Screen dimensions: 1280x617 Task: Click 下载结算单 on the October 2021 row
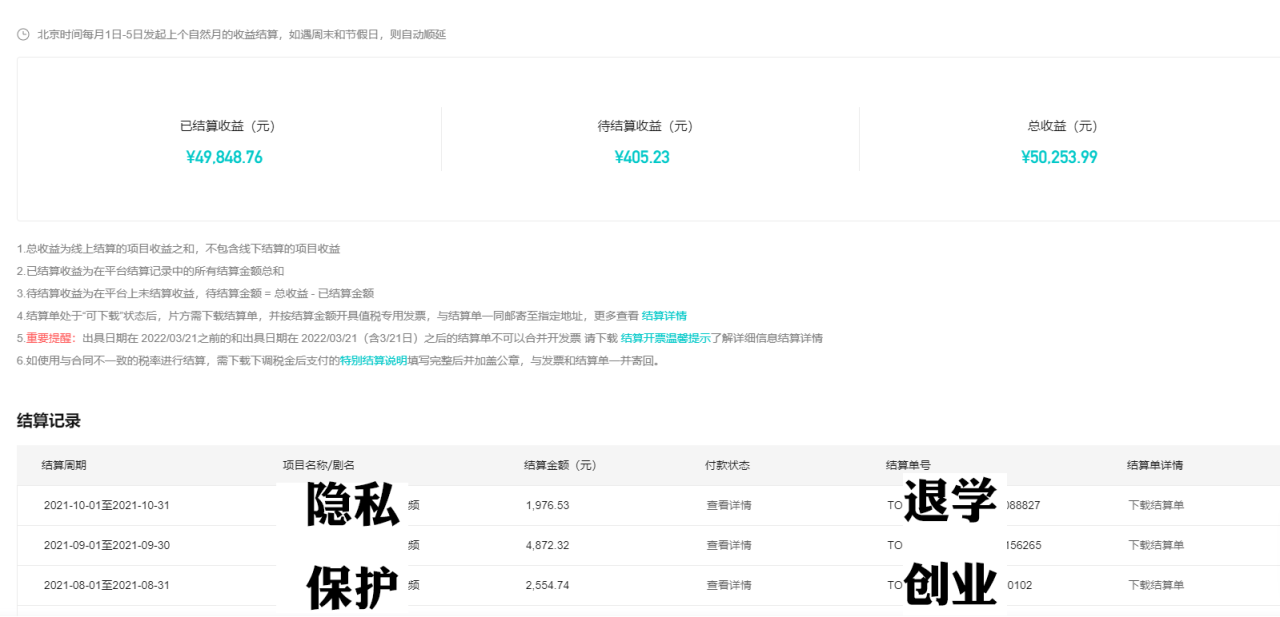1156,505
